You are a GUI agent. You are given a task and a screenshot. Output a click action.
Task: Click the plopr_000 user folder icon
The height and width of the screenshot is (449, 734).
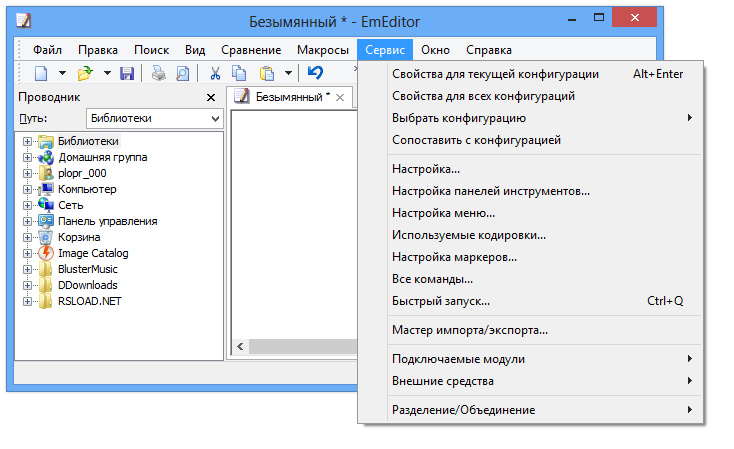point(46,173)
